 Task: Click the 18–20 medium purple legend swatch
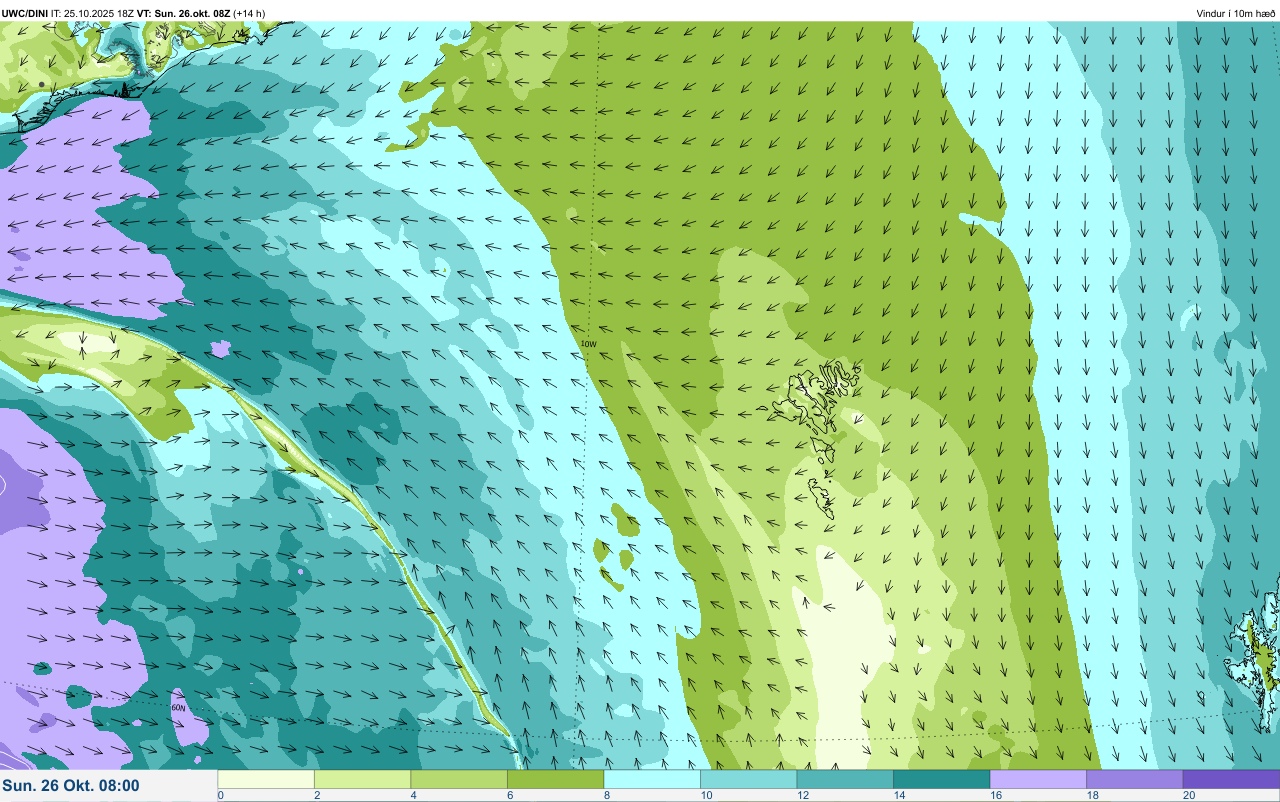1134,779
